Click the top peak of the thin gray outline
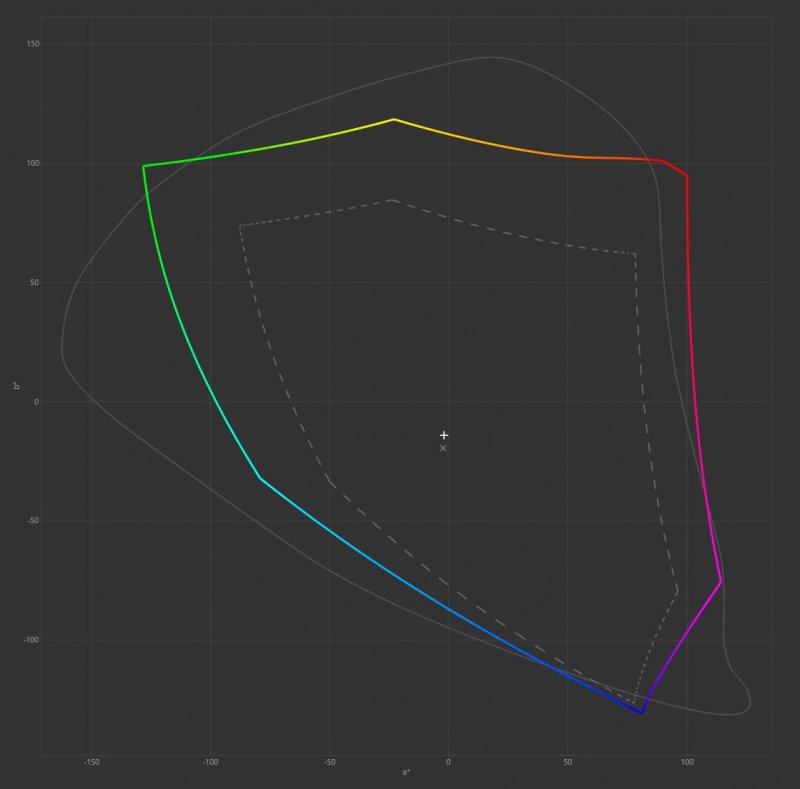 490,57
